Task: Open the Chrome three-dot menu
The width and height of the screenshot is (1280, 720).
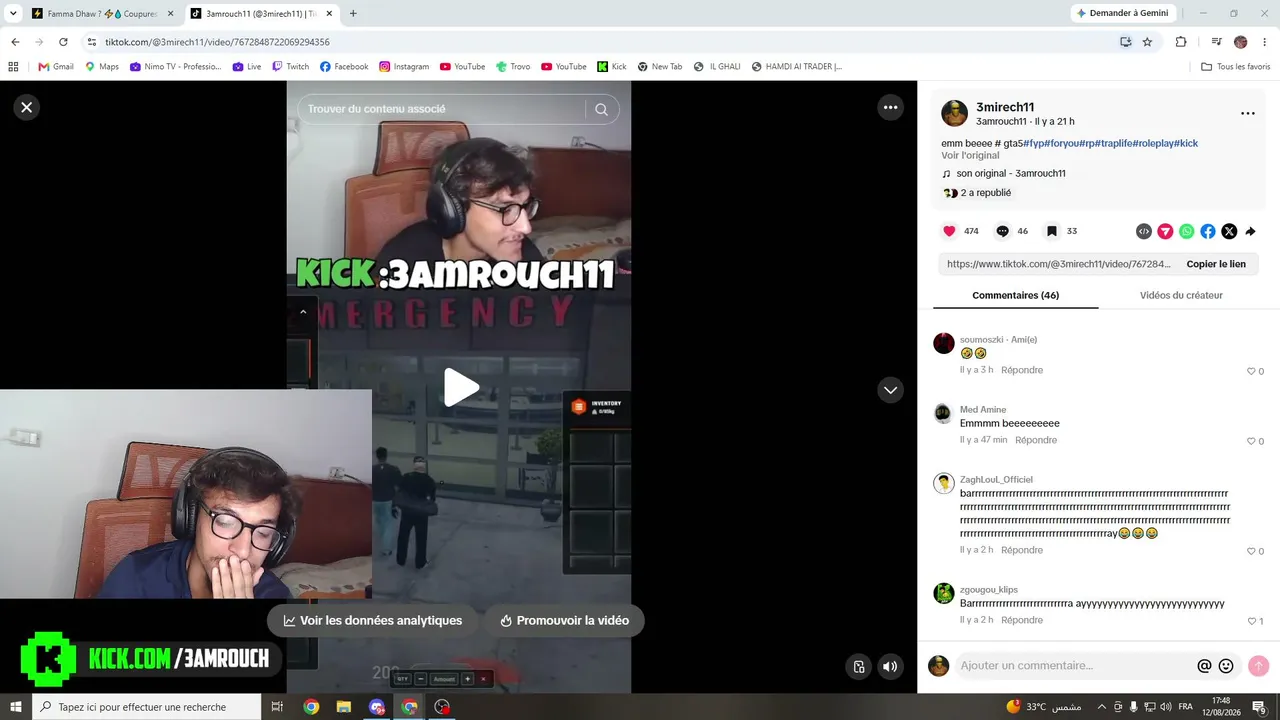Action: 1265,42
